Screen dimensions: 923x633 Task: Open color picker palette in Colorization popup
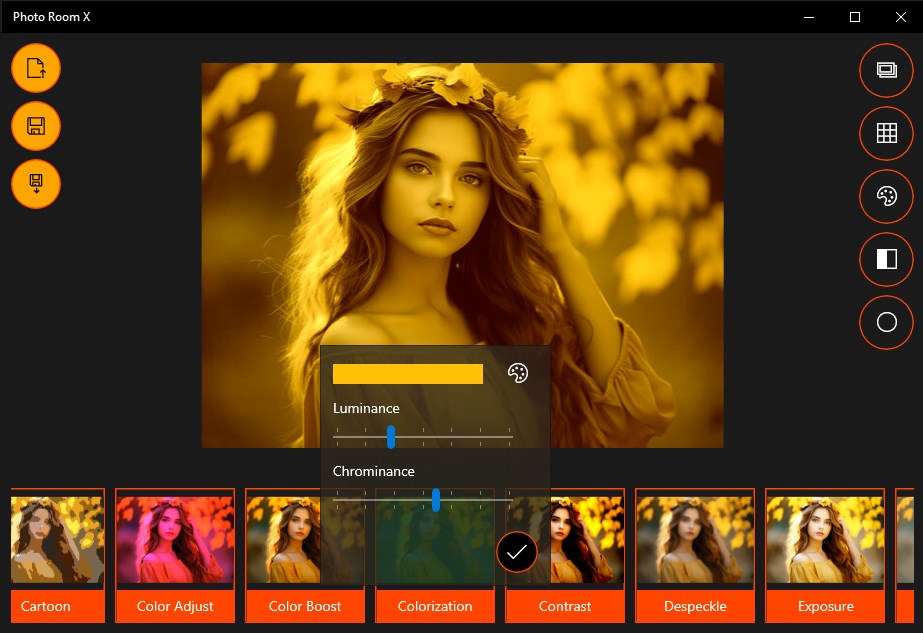coord(518,373)
